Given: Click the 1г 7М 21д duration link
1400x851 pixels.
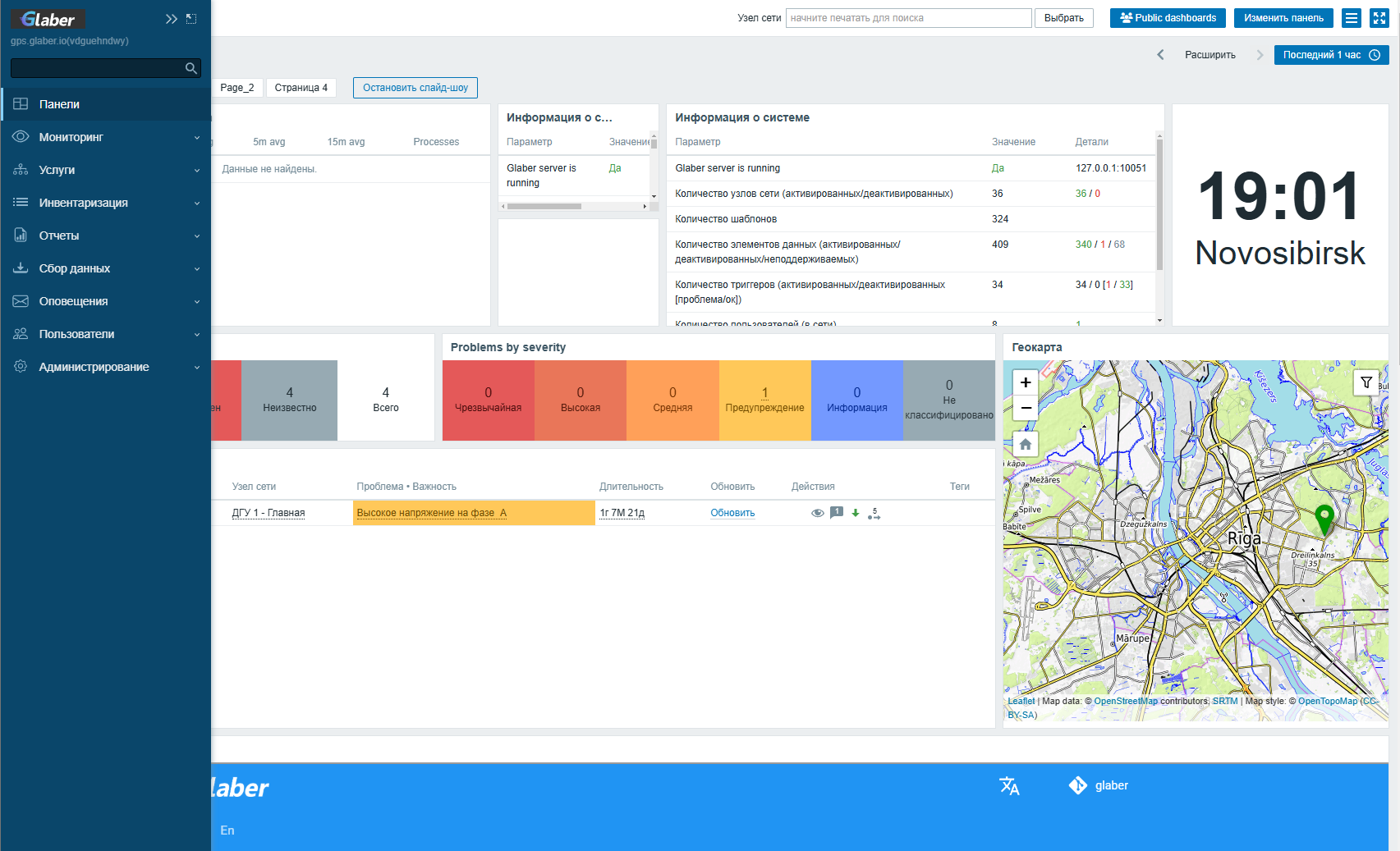Looking at the screenshot, I should 622,513.
